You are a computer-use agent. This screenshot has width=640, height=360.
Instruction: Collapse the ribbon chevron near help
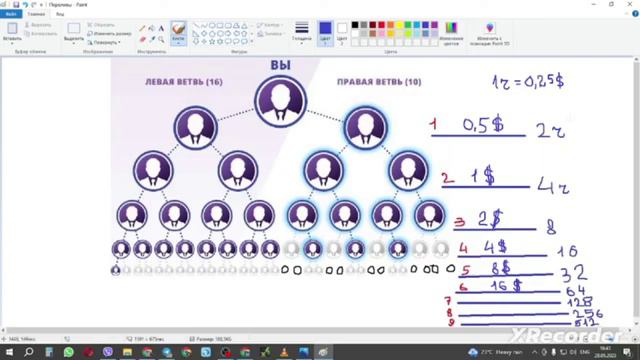pos(627,14)
